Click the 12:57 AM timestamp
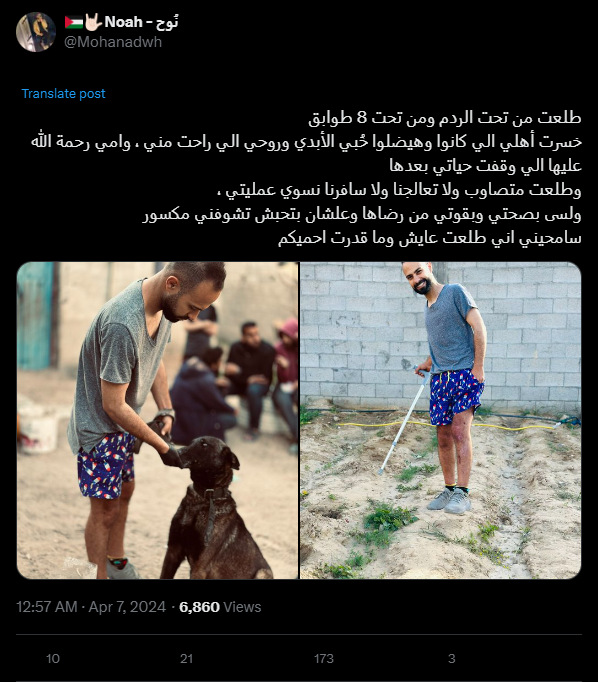Image resolution: width=598 pixels, height=682 pixels. click(x=47, y=607)
